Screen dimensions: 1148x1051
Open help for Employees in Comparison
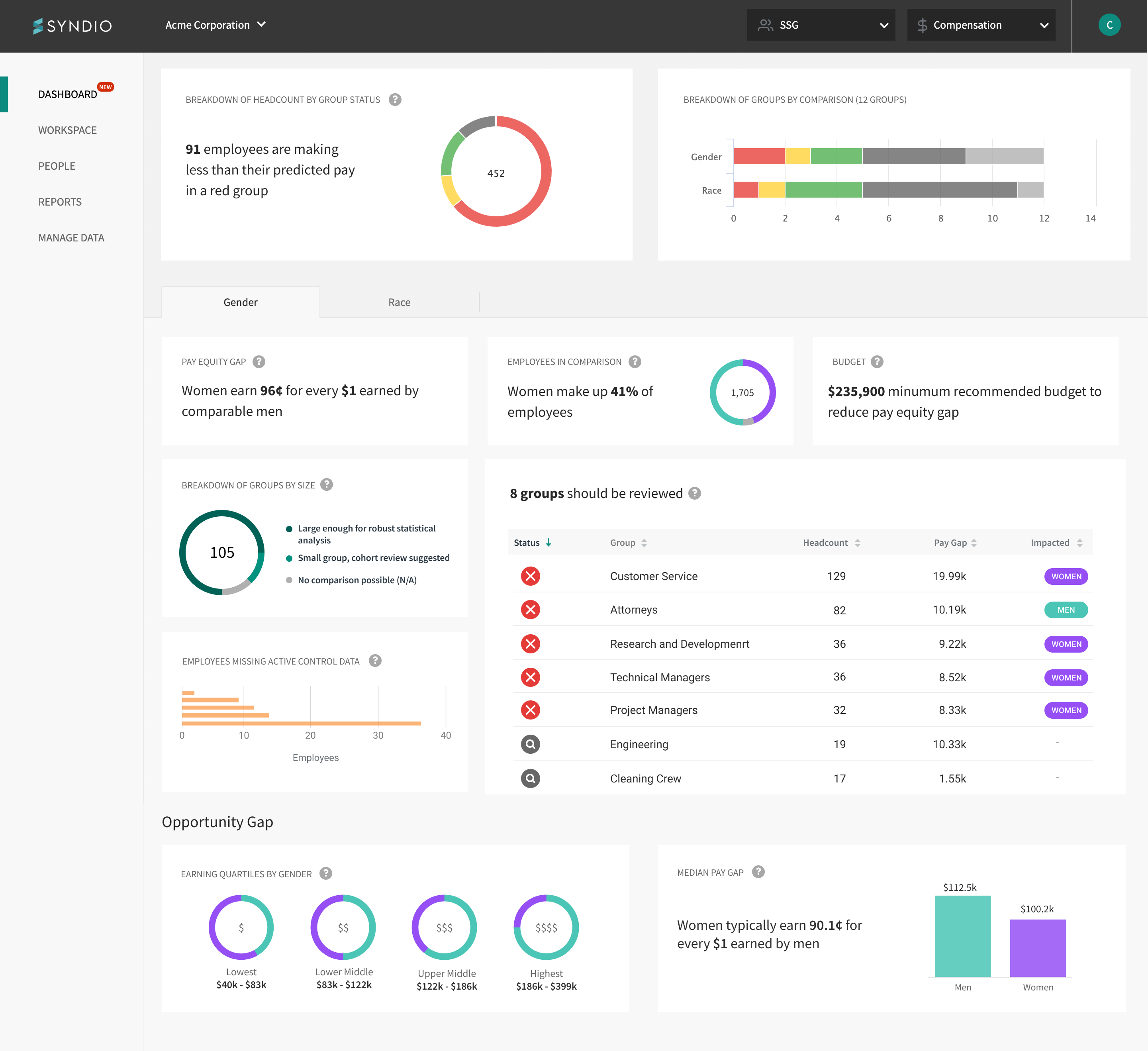click(635, 362)
